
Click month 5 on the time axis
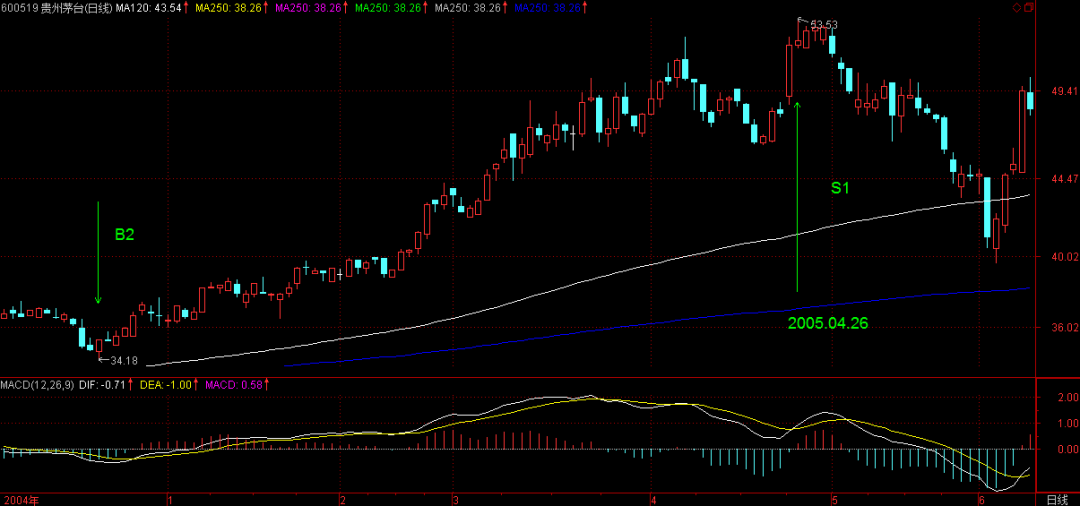click(833, 499)
